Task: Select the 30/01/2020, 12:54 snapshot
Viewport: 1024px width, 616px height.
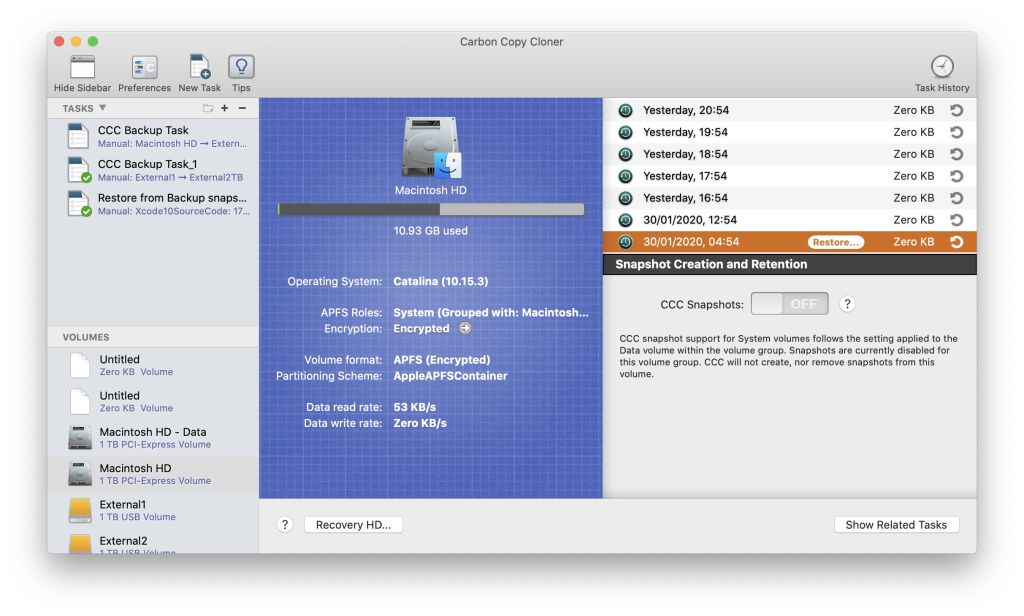Action: pos(790,219)
